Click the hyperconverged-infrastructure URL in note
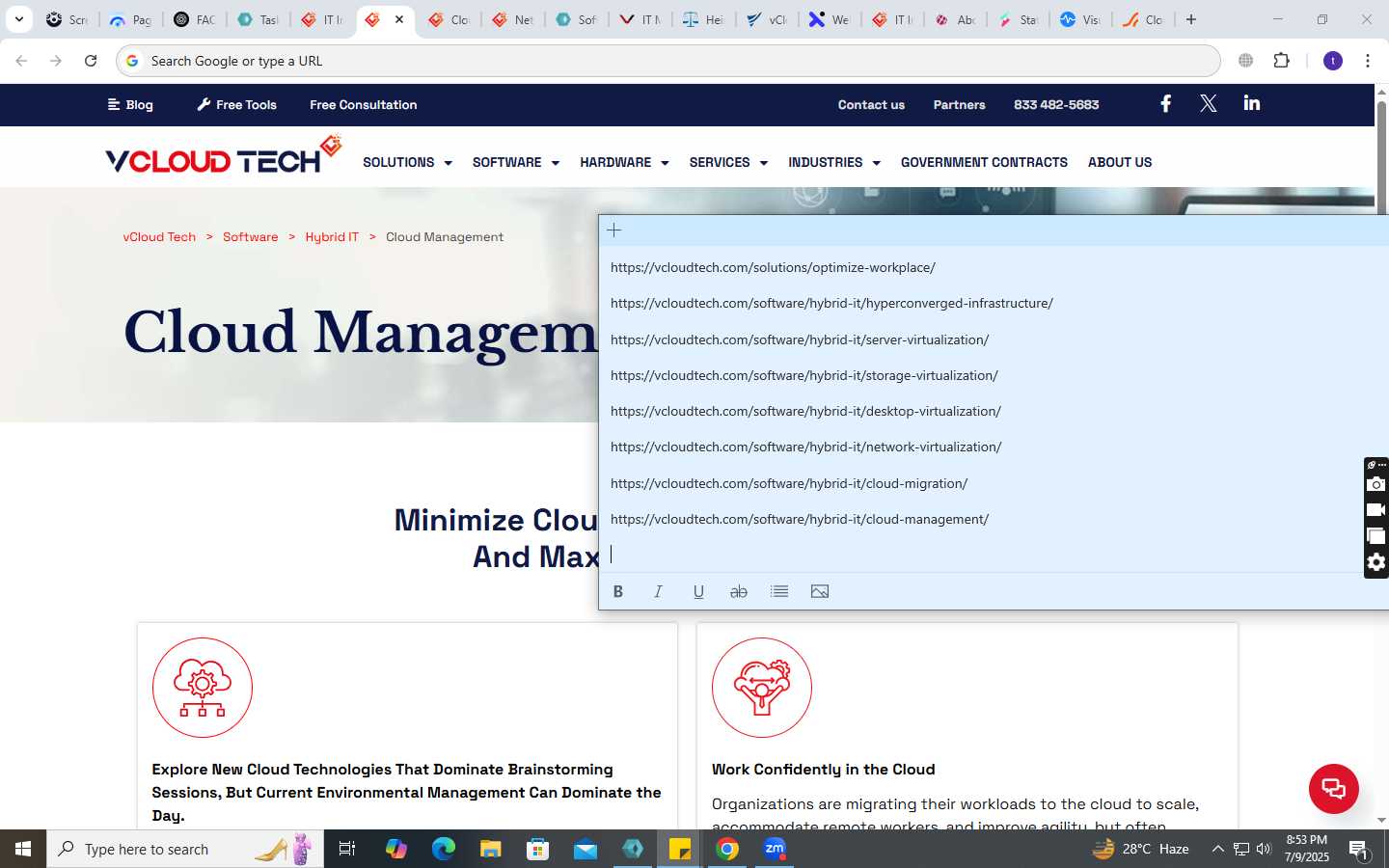 831,303
